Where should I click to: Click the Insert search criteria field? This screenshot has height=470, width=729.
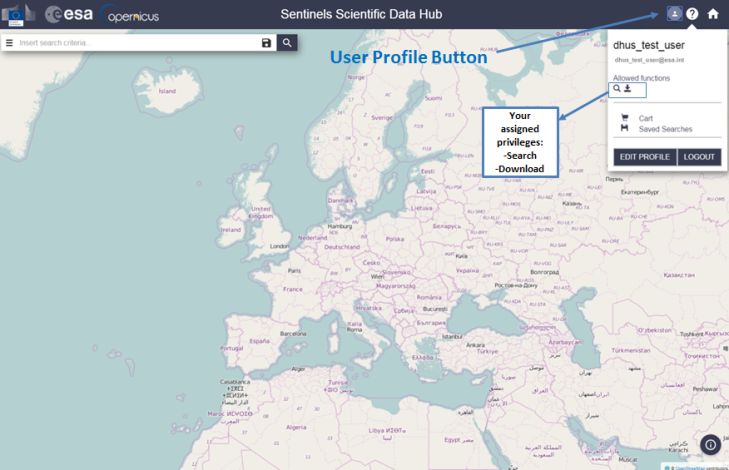137,43
